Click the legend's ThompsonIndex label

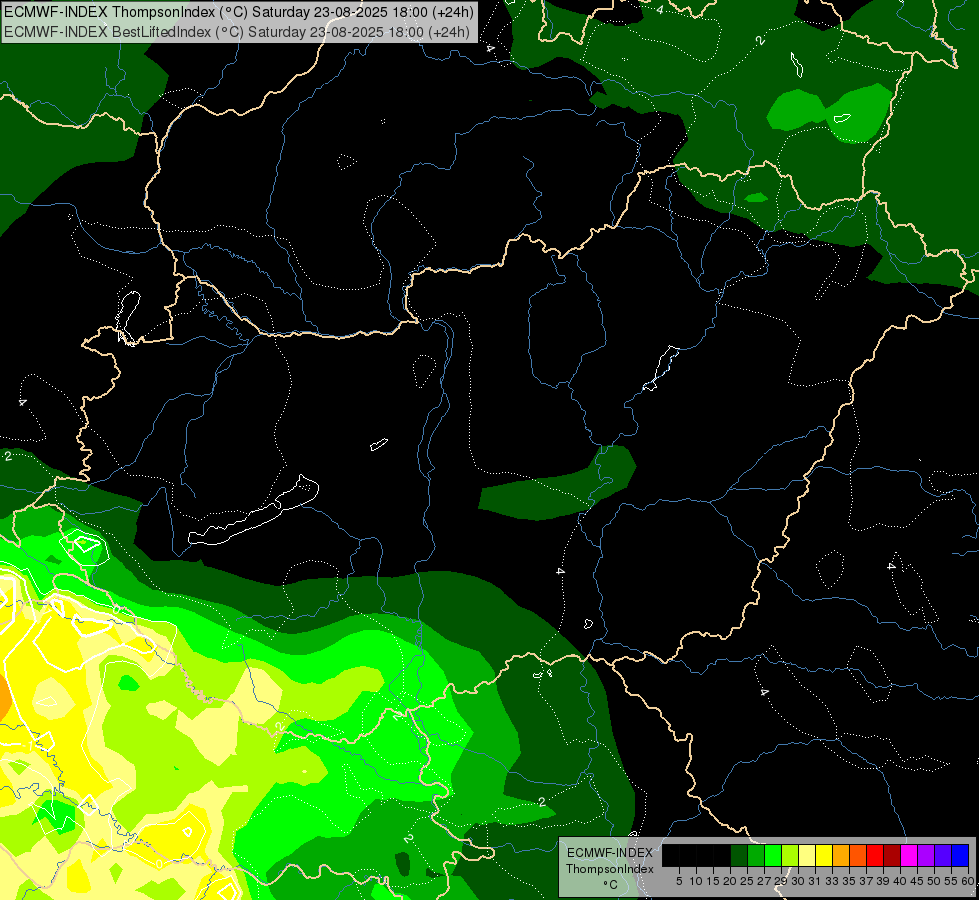pos(609,869)
